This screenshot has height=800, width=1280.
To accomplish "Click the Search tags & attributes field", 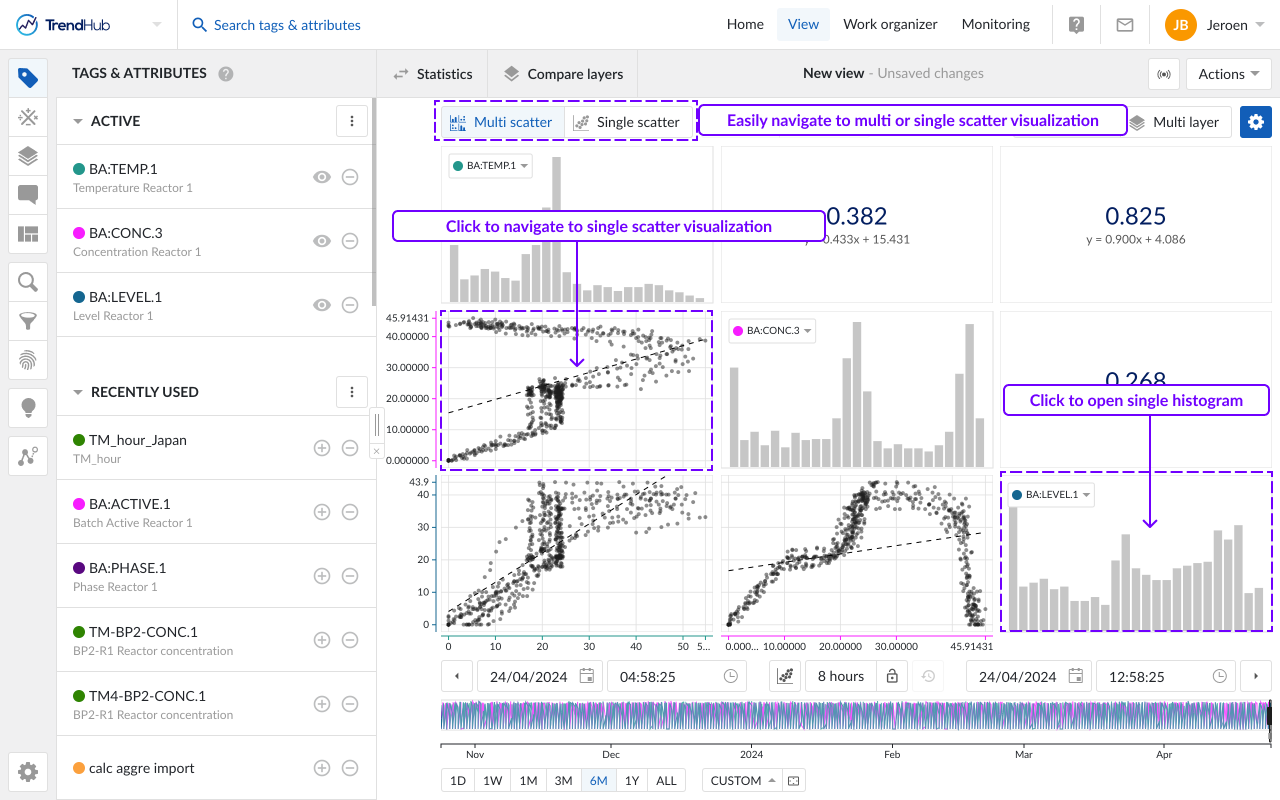I will 287,25.
